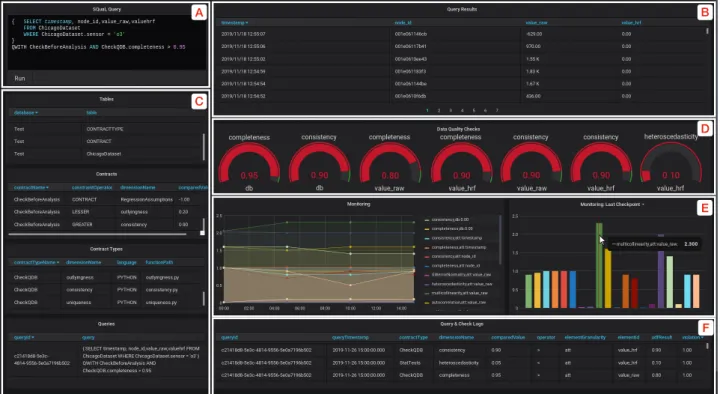Focus the SQuaL query code editor

(x=107, y=42)
